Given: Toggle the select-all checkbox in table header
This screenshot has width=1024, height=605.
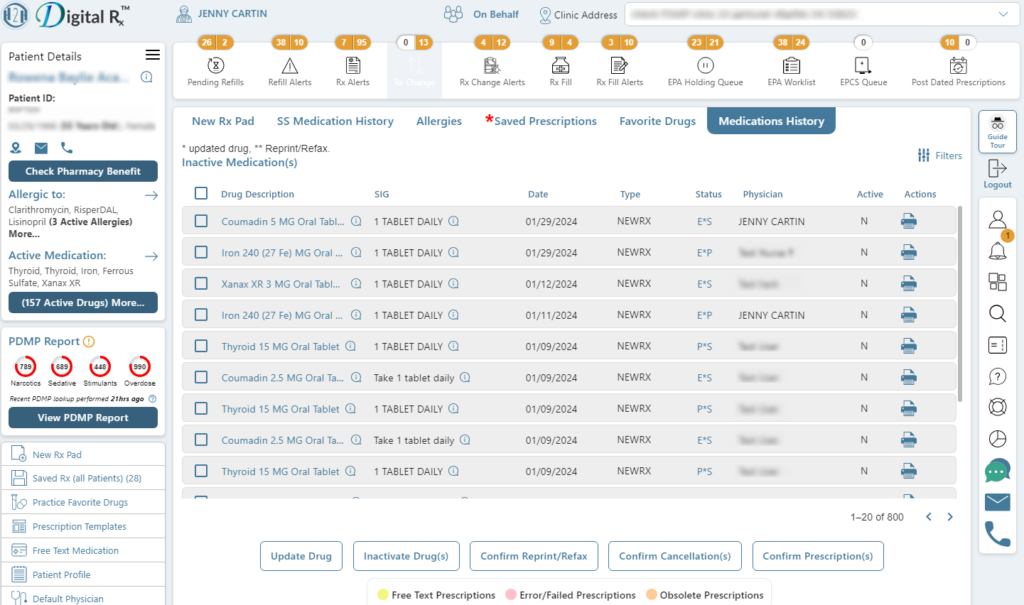Looking at the screenshot, I should 201,194.
